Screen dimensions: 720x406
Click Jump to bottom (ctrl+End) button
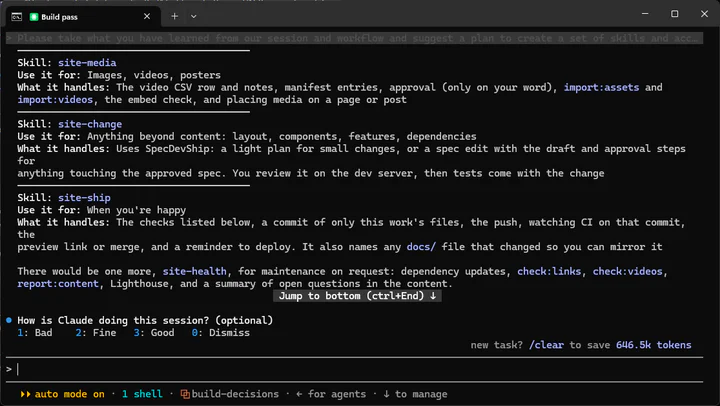358,296
